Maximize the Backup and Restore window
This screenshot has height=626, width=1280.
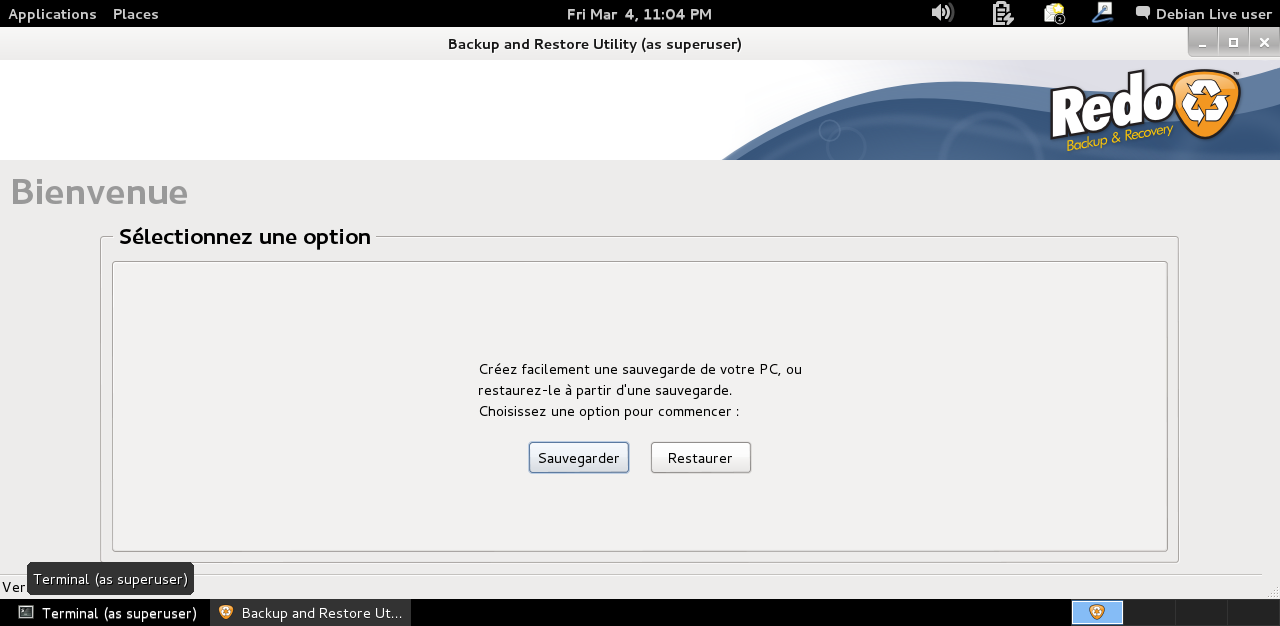click(x=1233, y=42)
